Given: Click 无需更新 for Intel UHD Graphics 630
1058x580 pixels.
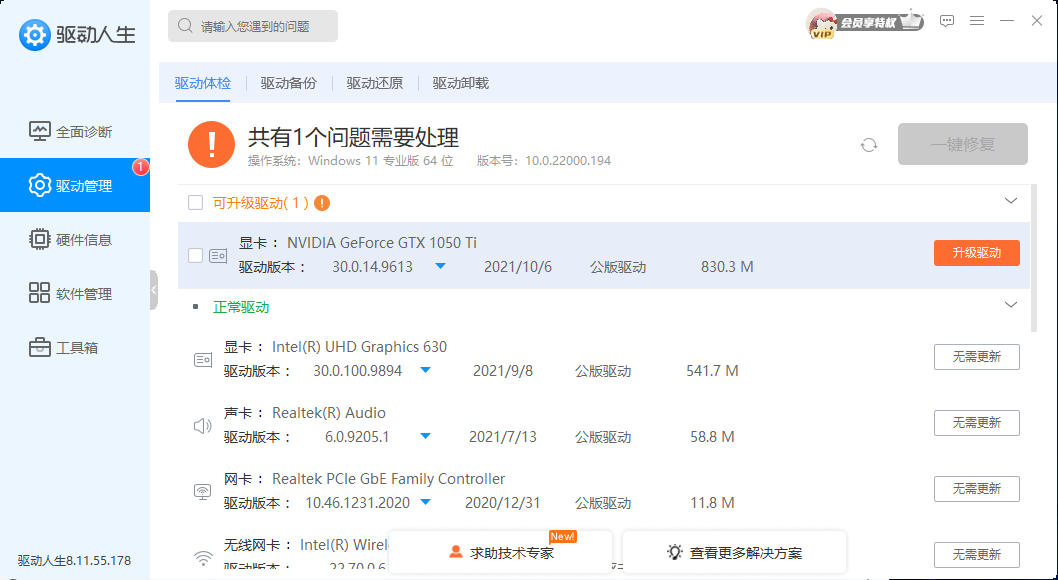Looking at the screenshot, I should (976, 357).
